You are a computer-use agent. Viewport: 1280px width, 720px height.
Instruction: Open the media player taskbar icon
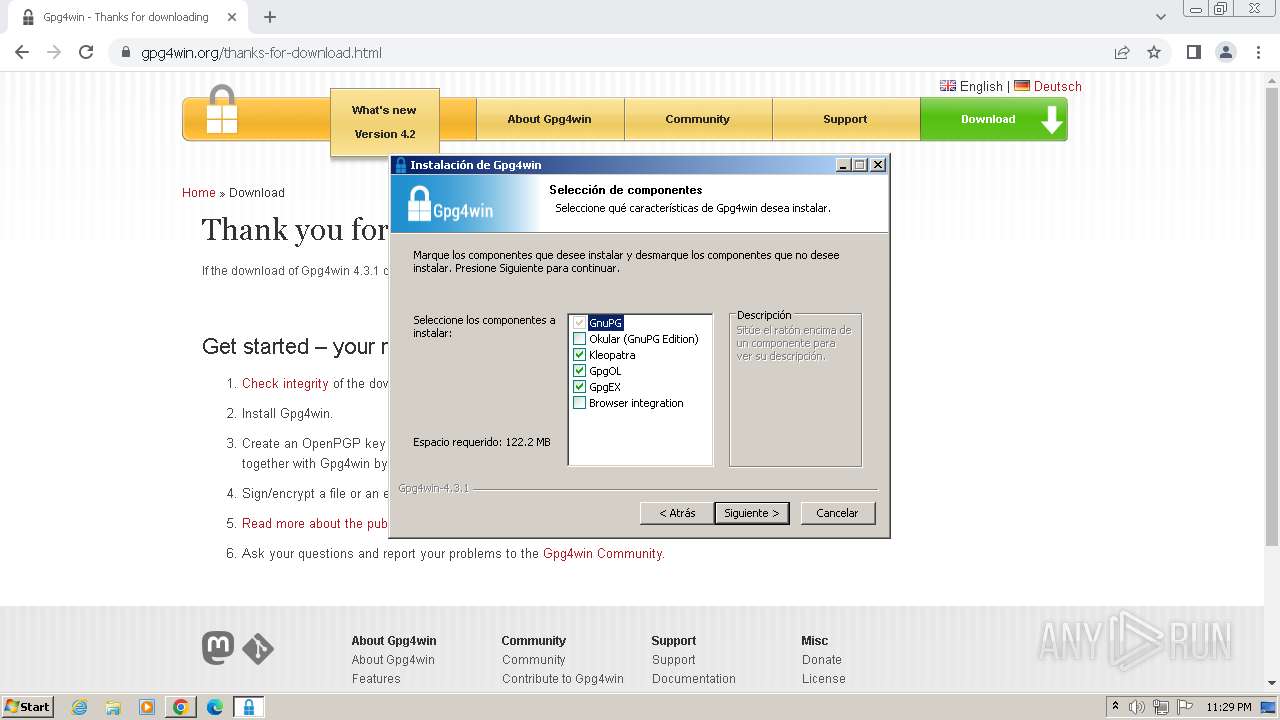click(147, 707)
